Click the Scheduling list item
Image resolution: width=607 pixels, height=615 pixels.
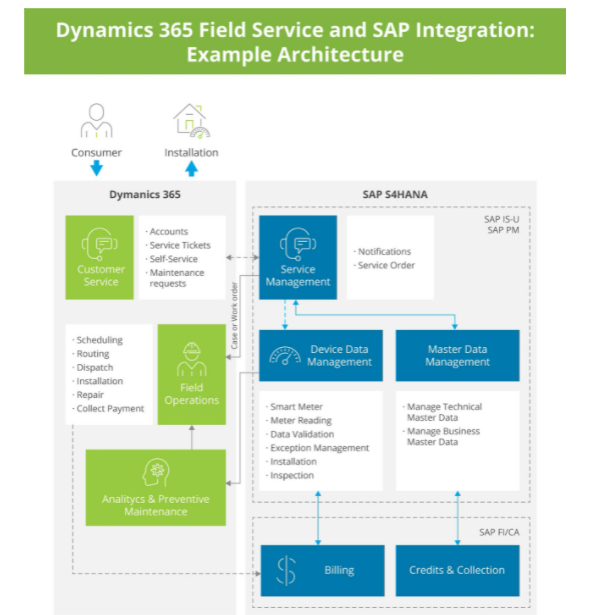[x=98, y=340]
